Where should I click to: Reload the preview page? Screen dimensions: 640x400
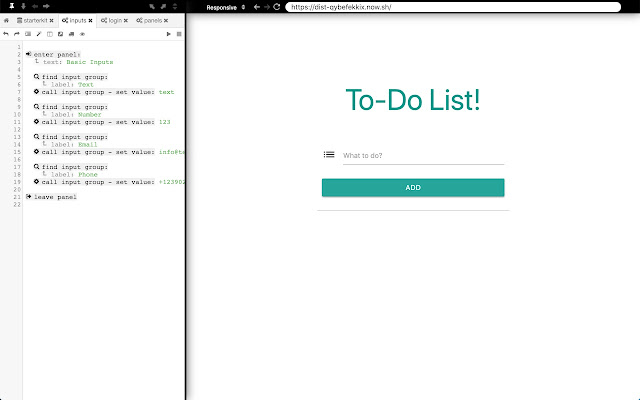click(x=277, y=7)
